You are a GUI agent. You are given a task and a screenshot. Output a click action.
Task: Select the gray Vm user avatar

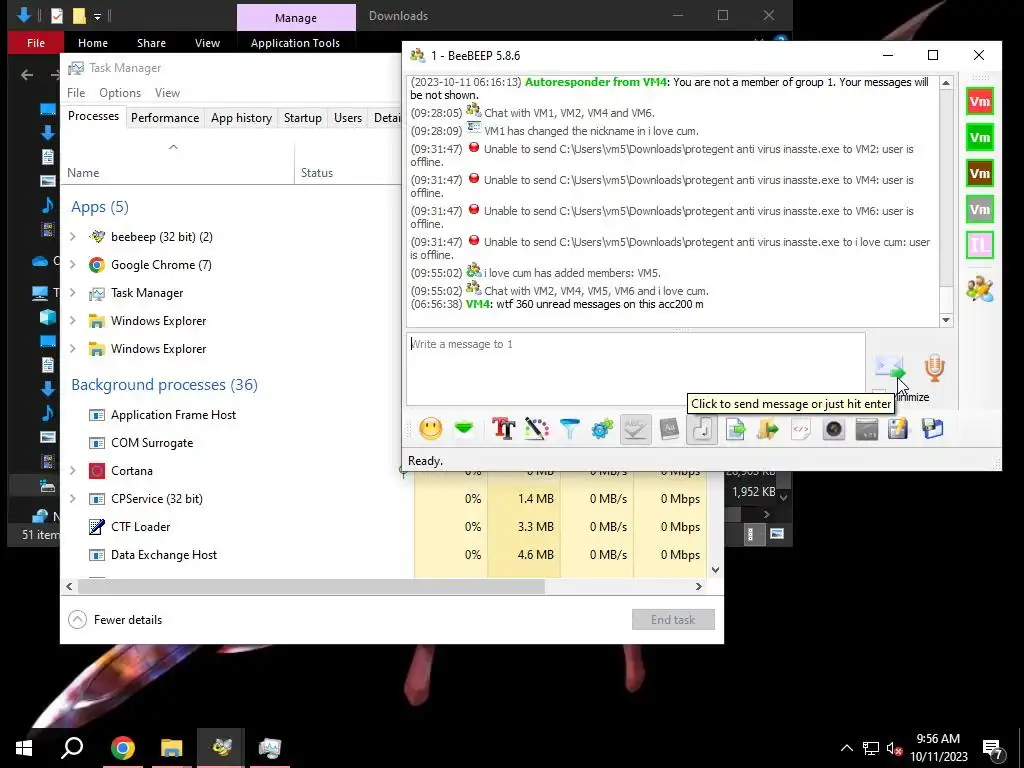click(980, 210)
